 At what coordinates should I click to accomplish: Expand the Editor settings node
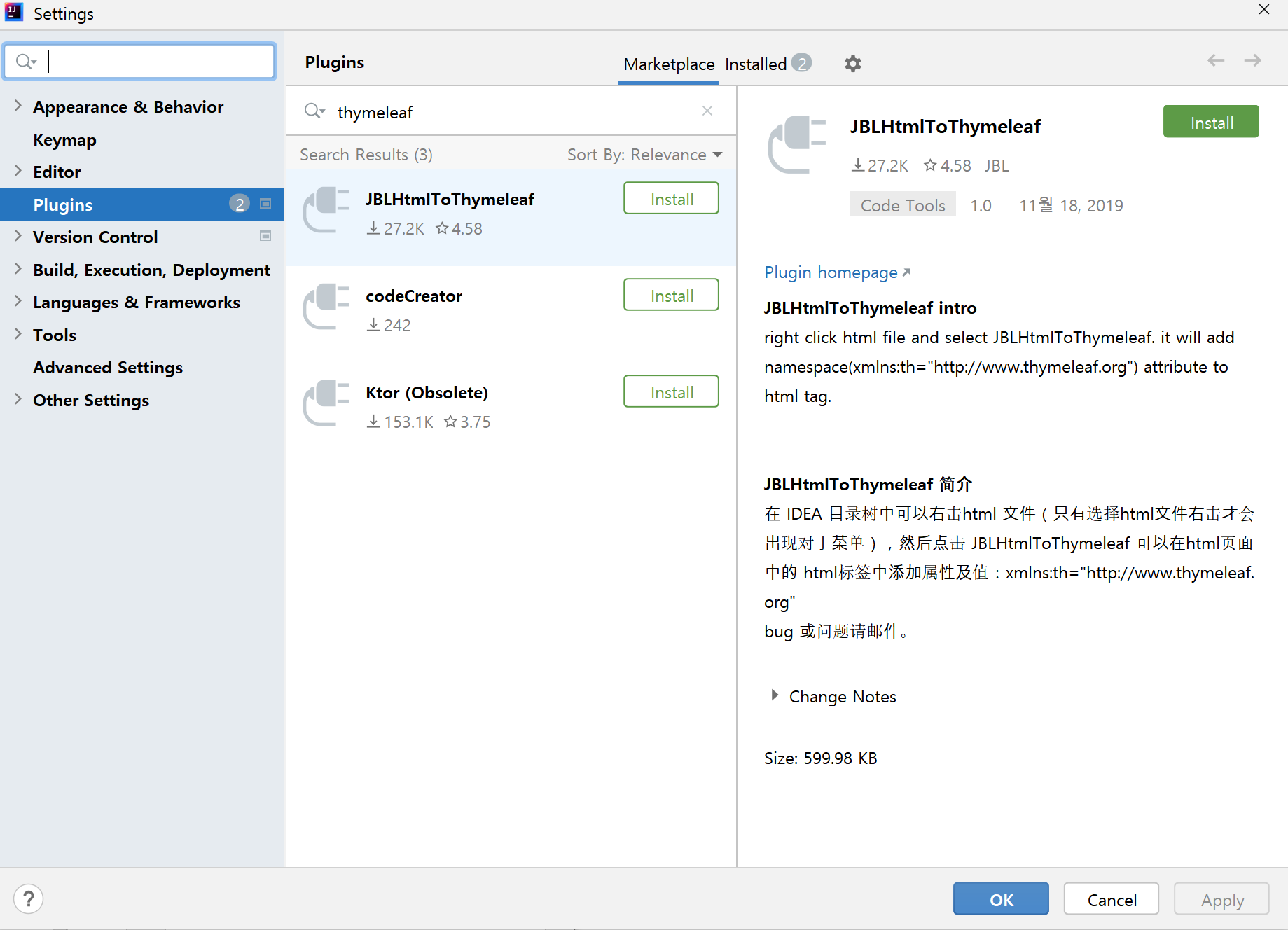[x=18, y=171]
